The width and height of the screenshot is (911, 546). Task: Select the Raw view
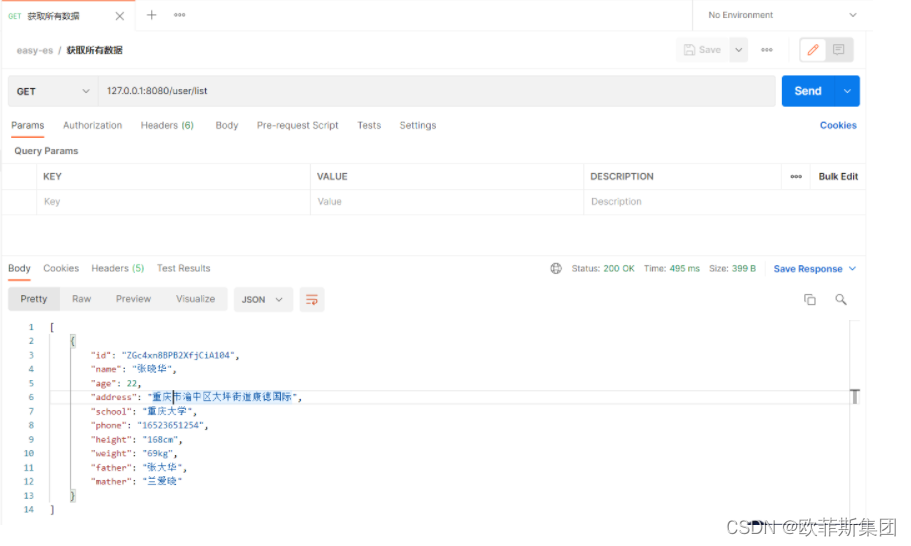(81, 299)
